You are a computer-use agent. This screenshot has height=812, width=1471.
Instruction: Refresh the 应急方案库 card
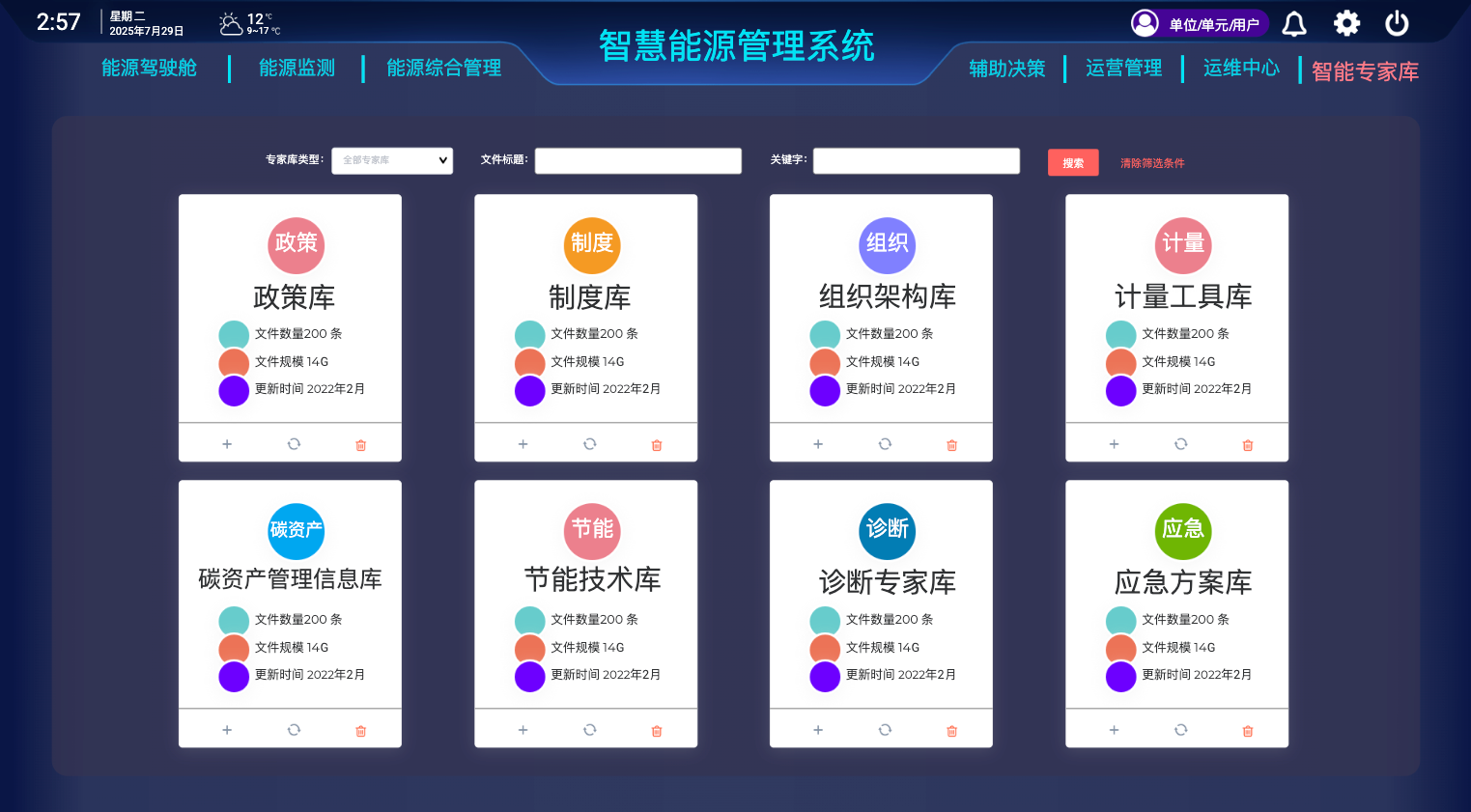tap(1180, 730)
